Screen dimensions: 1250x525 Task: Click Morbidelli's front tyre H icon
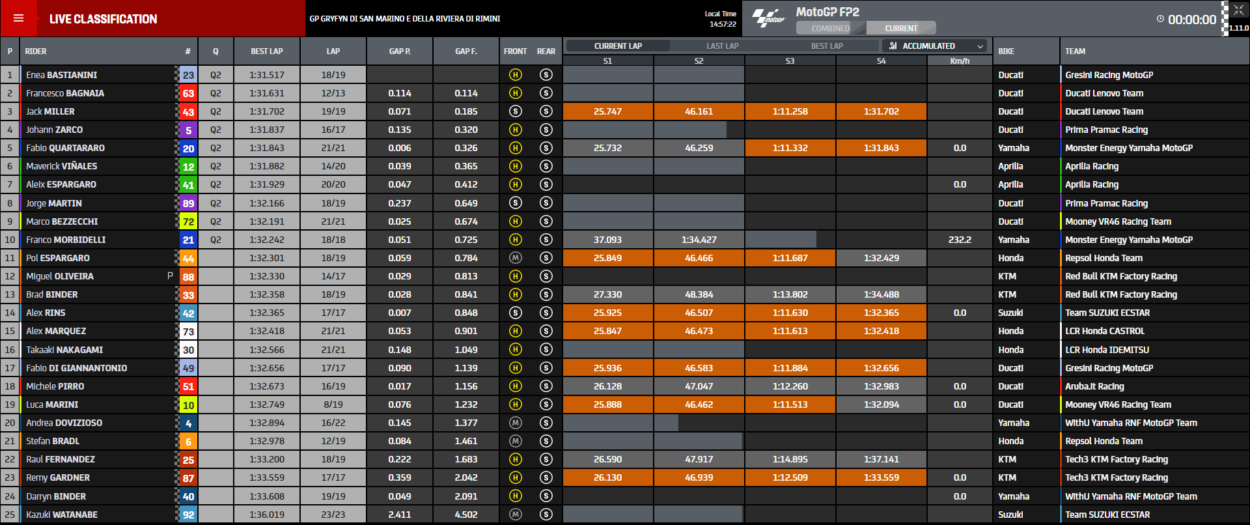click(516, 240)
